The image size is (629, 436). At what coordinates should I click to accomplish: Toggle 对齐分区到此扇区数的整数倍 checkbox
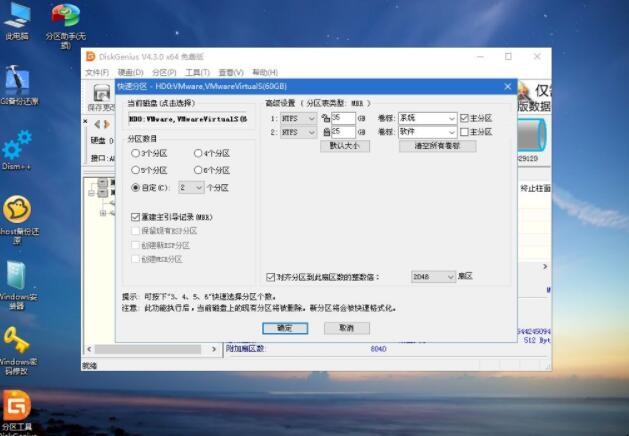(x=270, y=277)
